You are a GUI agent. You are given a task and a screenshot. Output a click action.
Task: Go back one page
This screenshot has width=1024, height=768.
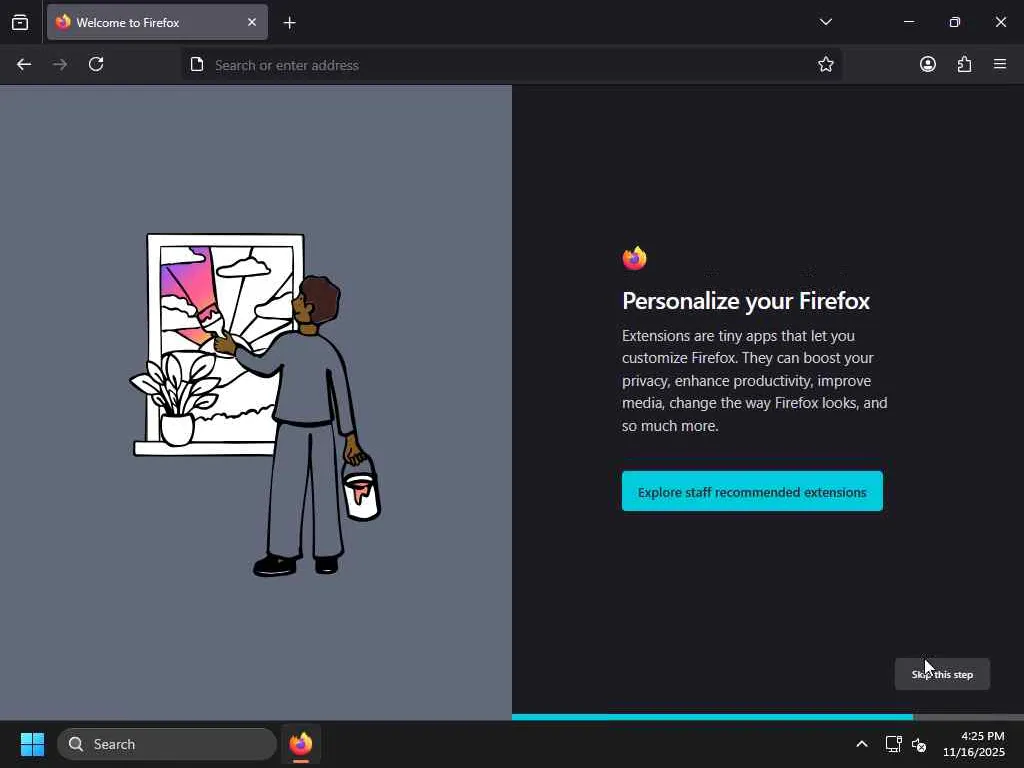tap(24, 64)
